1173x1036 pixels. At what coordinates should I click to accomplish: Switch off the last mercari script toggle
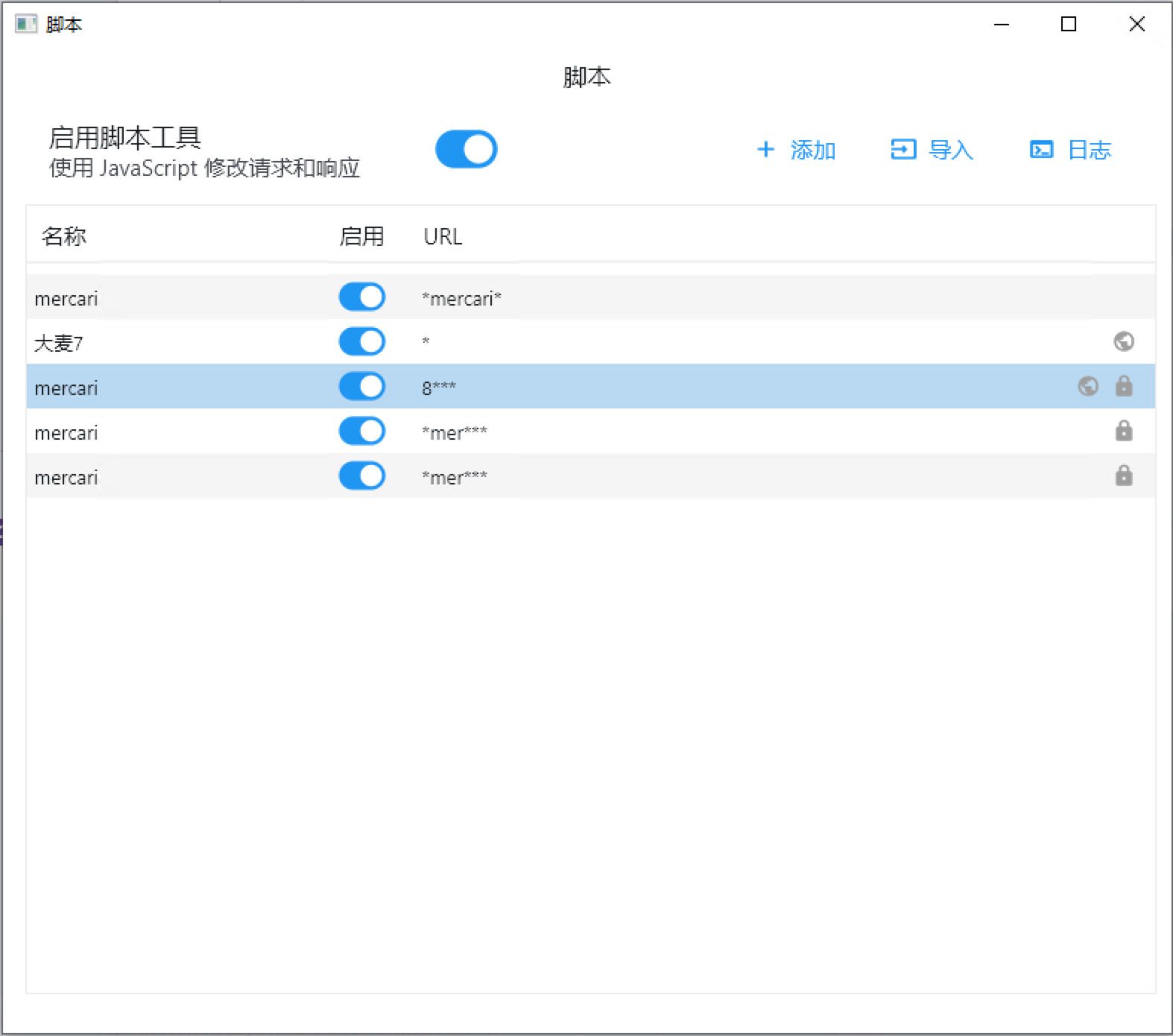tap(362, 476)
